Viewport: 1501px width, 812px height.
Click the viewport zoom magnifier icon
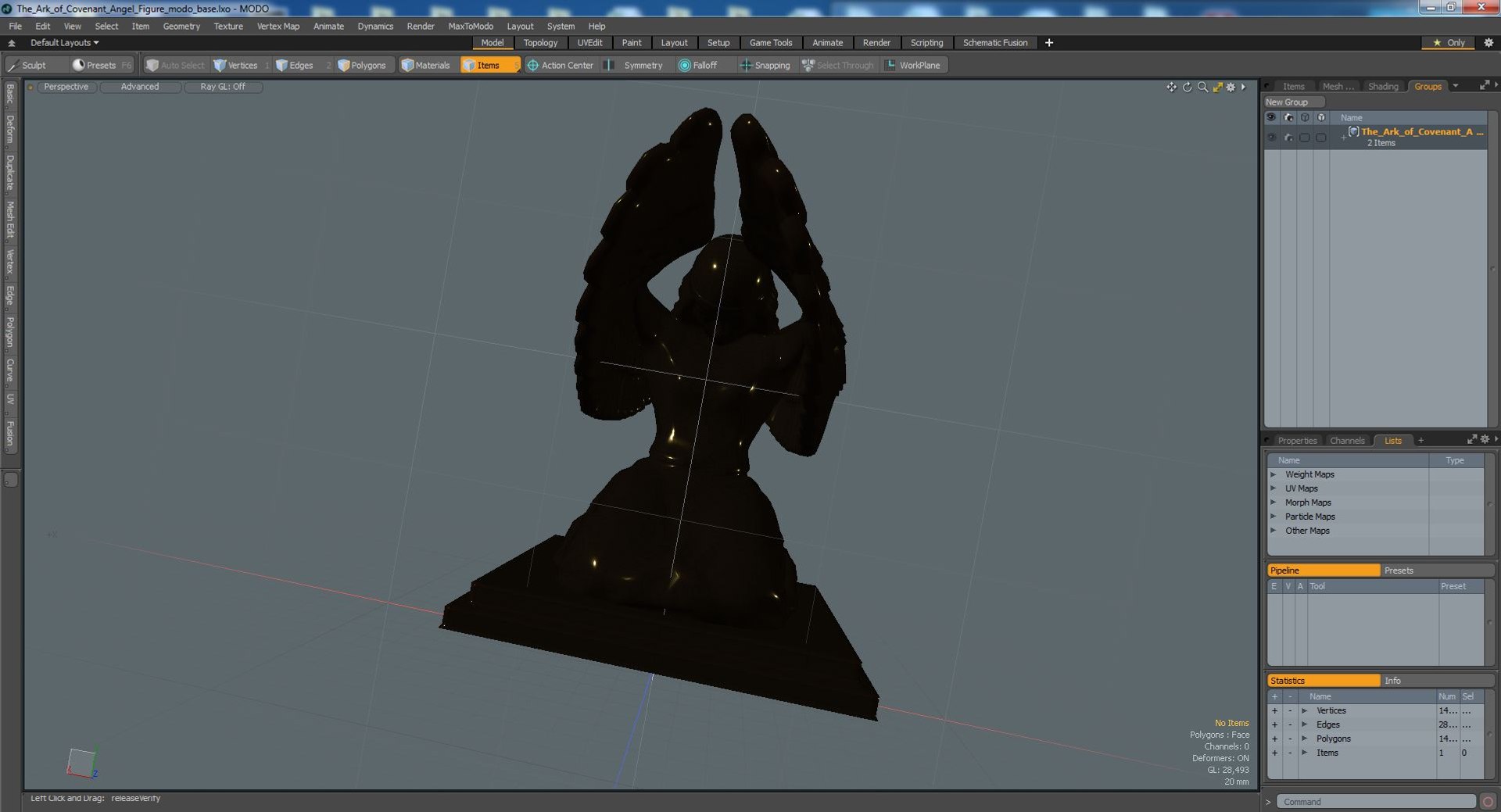coord(1202,87)
